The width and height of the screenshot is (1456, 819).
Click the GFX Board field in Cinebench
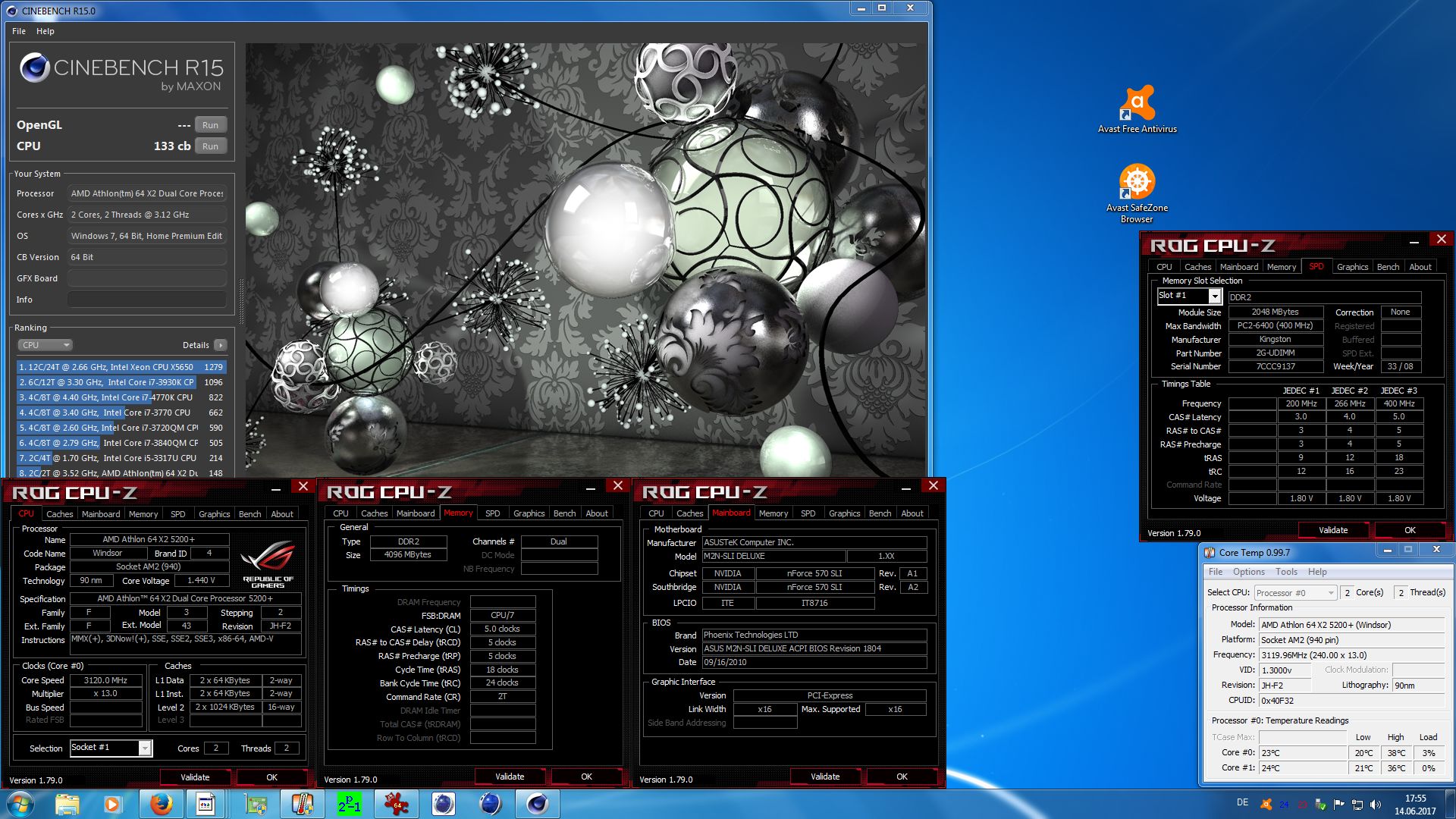pyautogui.click(x=147, y=278)
